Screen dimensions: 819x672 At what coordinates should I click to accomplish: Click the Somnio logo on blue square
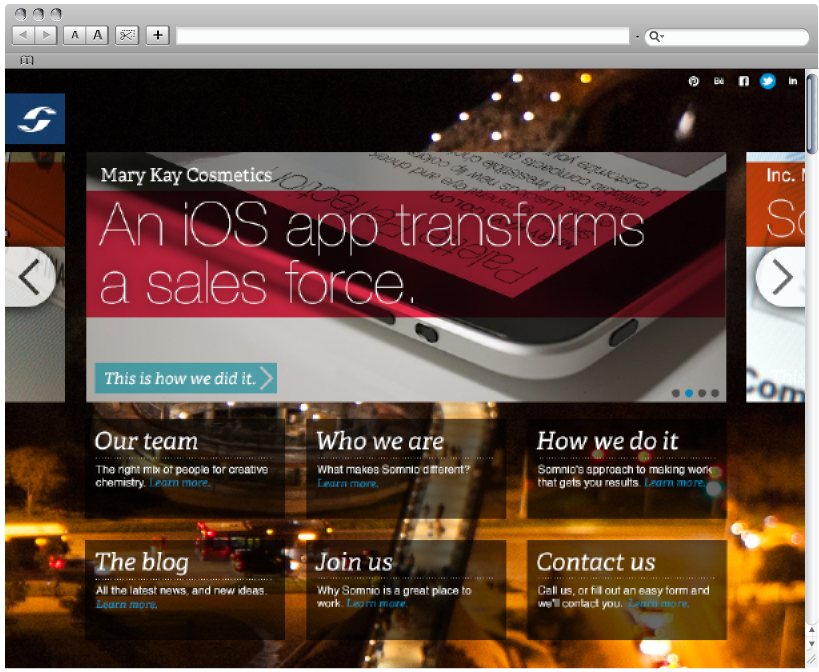(x=35, y=119)
